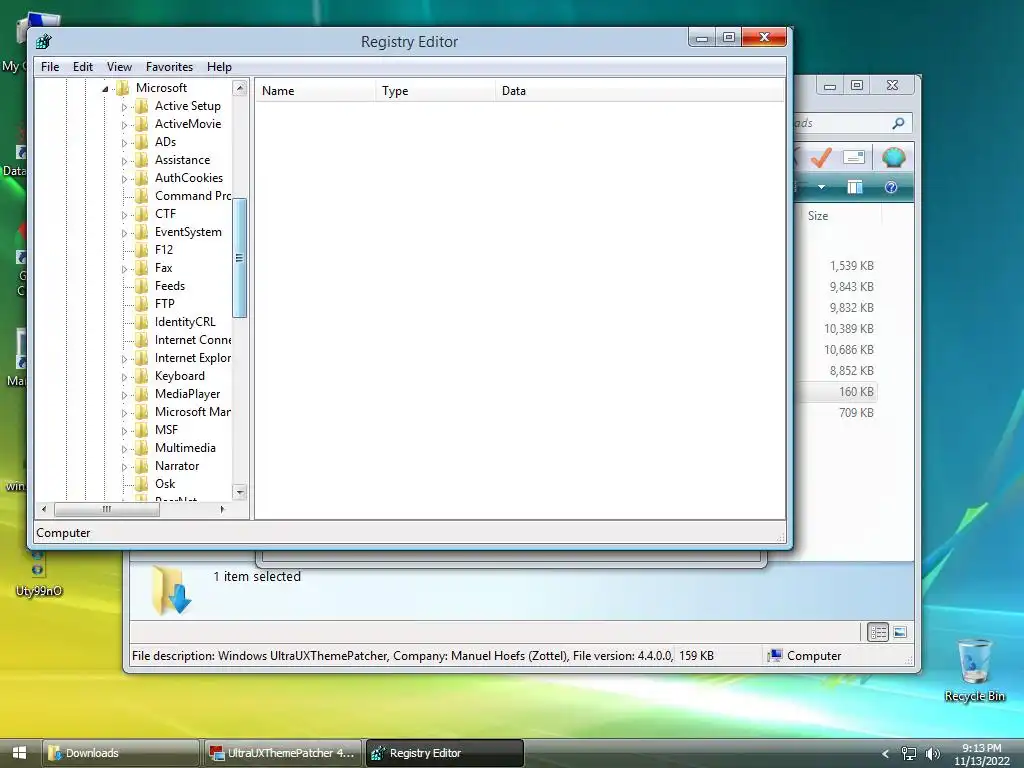Viewport: 1024px width, 768px height.
Task: Open the Edit menu
Action: pos(82,67)
